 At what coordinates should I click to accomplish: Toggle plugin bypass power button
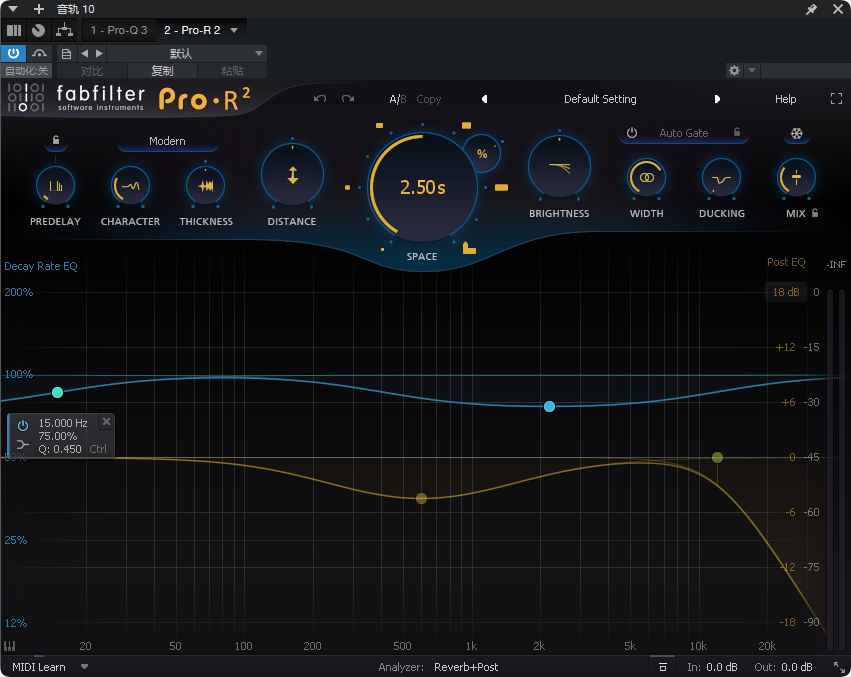(13, 53)
